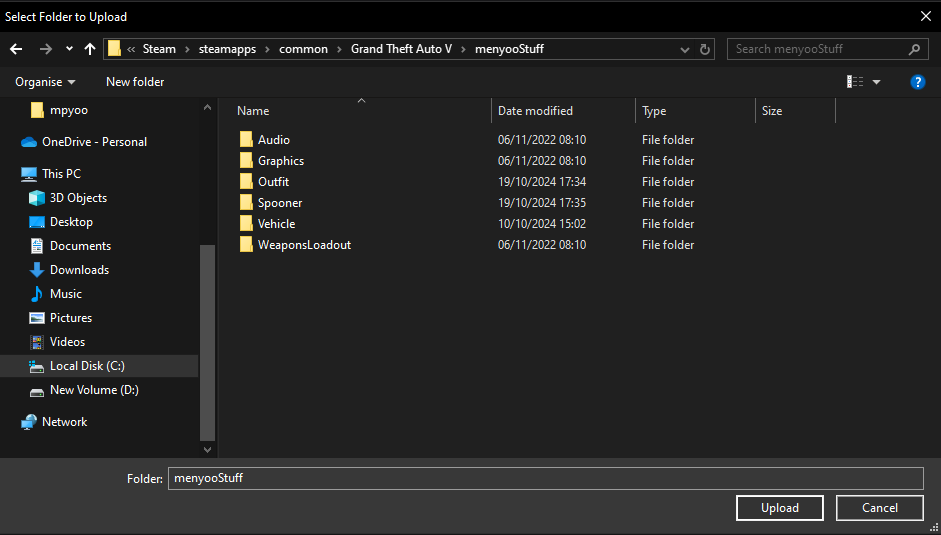Click the forward navigation arrow

point(46,49)
